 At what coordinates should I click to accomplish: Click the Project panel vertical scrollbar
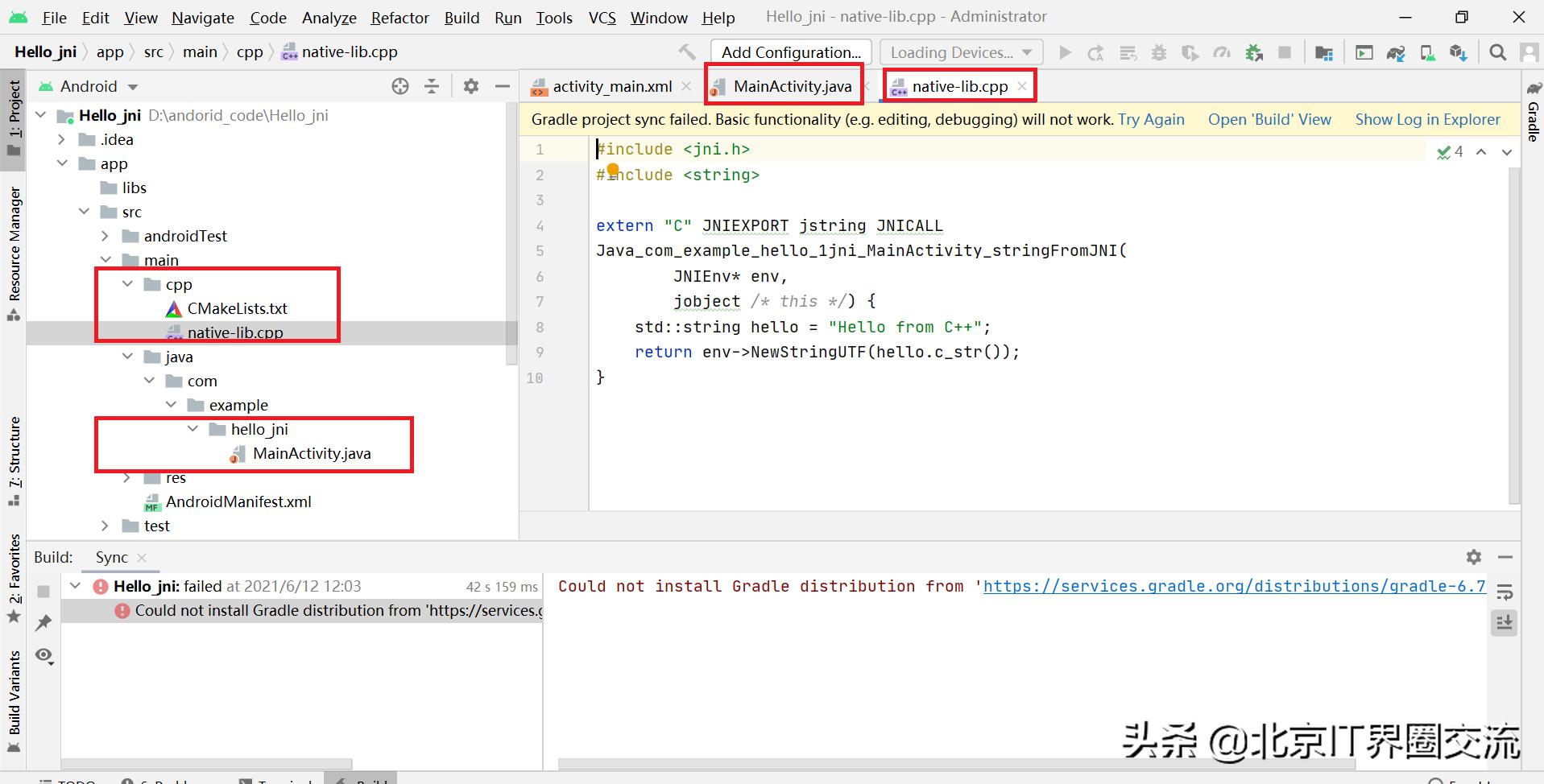(x=511, y=233)
